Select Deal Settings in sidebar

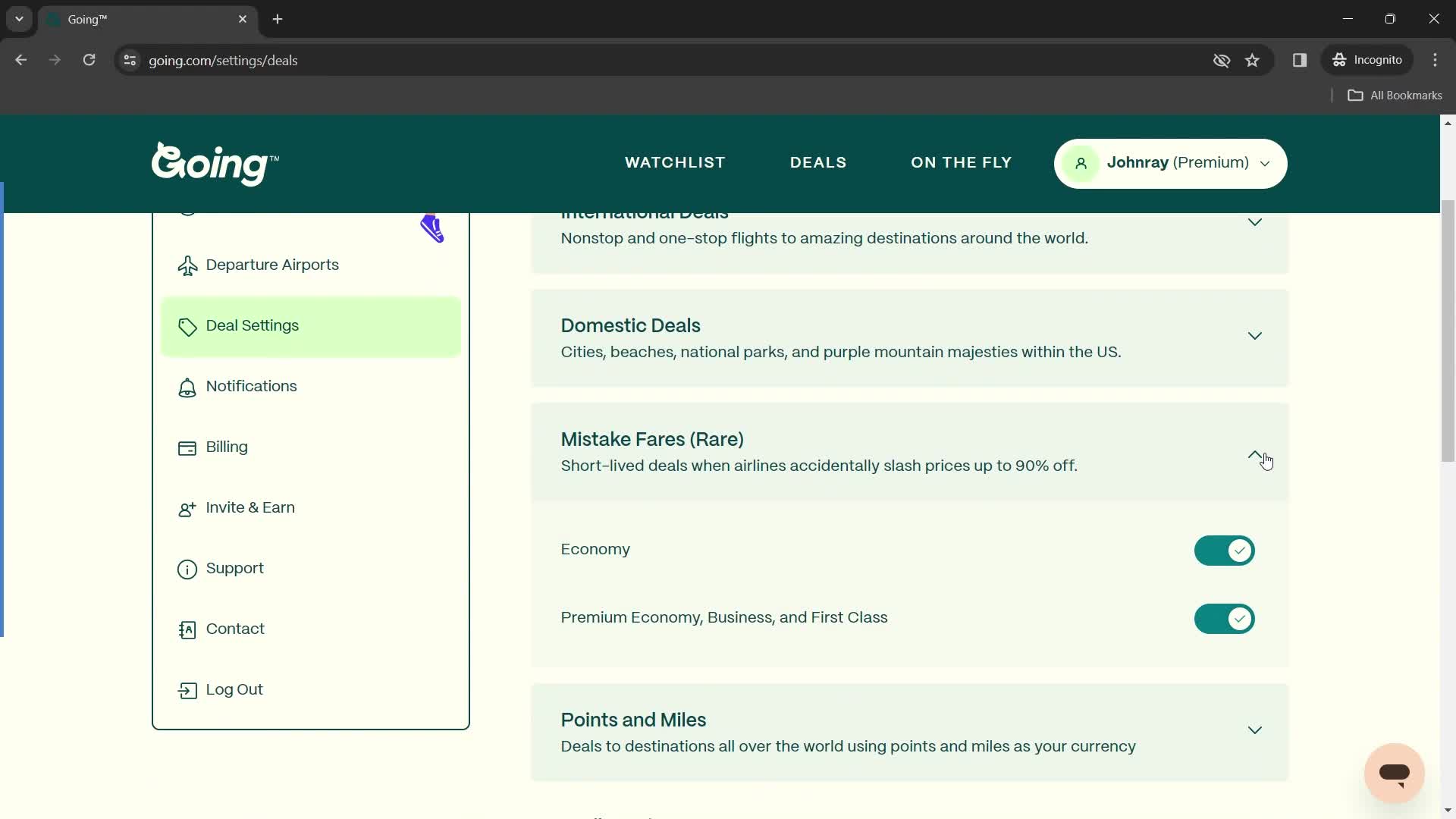(311, 326)
